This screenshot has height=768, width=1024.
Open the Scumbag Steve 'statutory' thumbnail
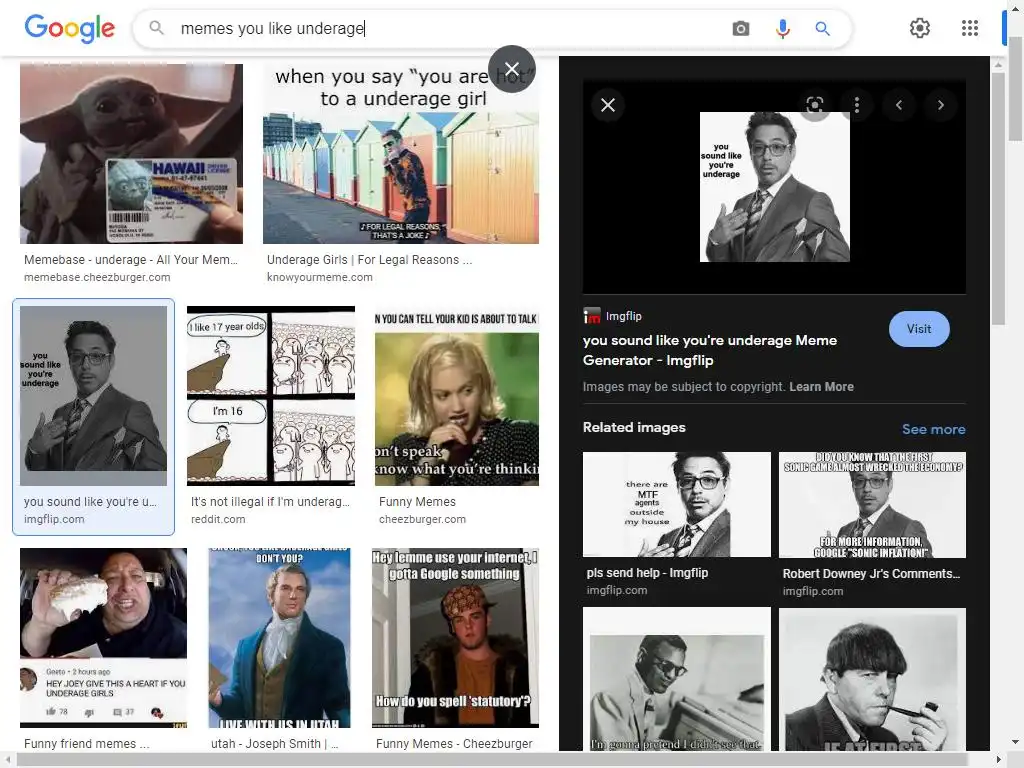pos(455,638)
